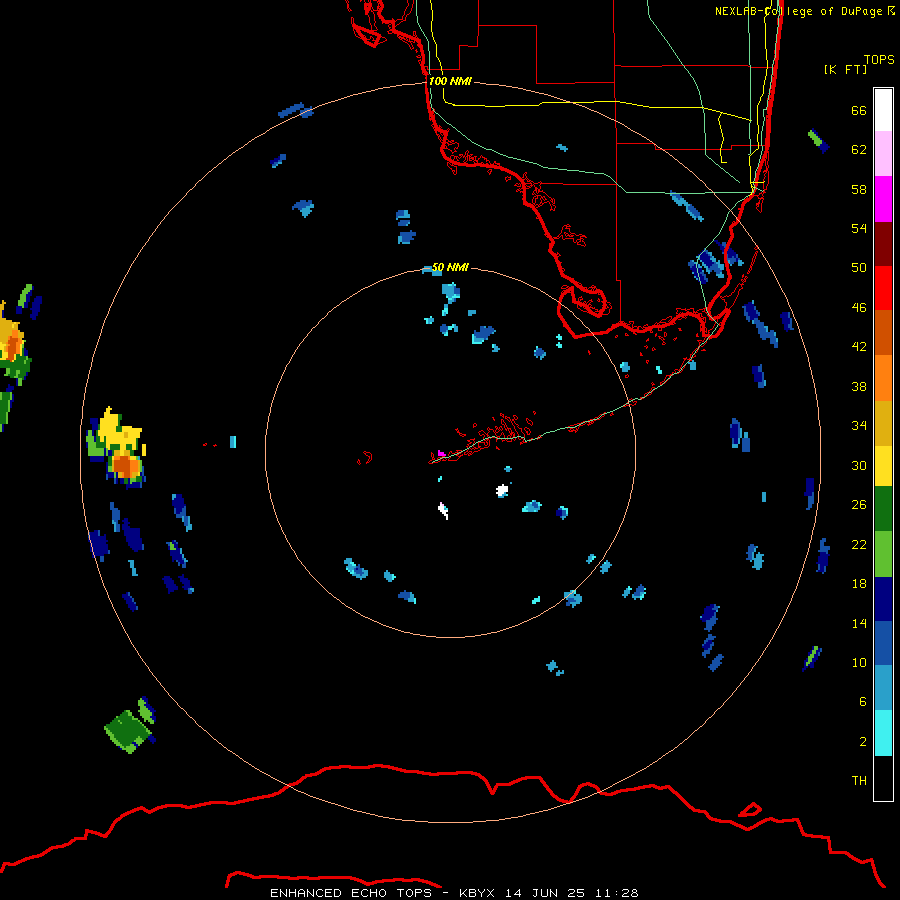Click the legend value 2
This screenshot has height=900, width=900.
(x=862, y=741)
